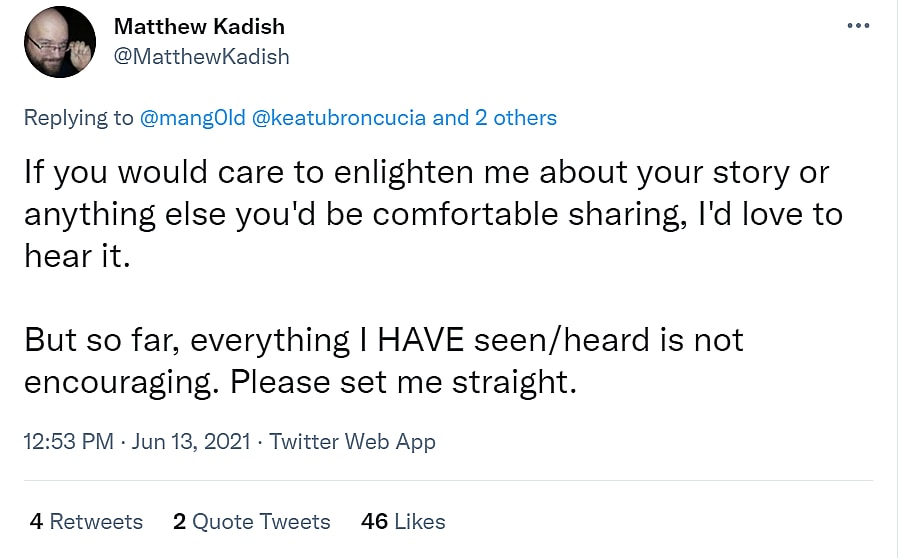Open the 12:53 PM timestamp link
The image size is (905, 558).
(70, 441)
